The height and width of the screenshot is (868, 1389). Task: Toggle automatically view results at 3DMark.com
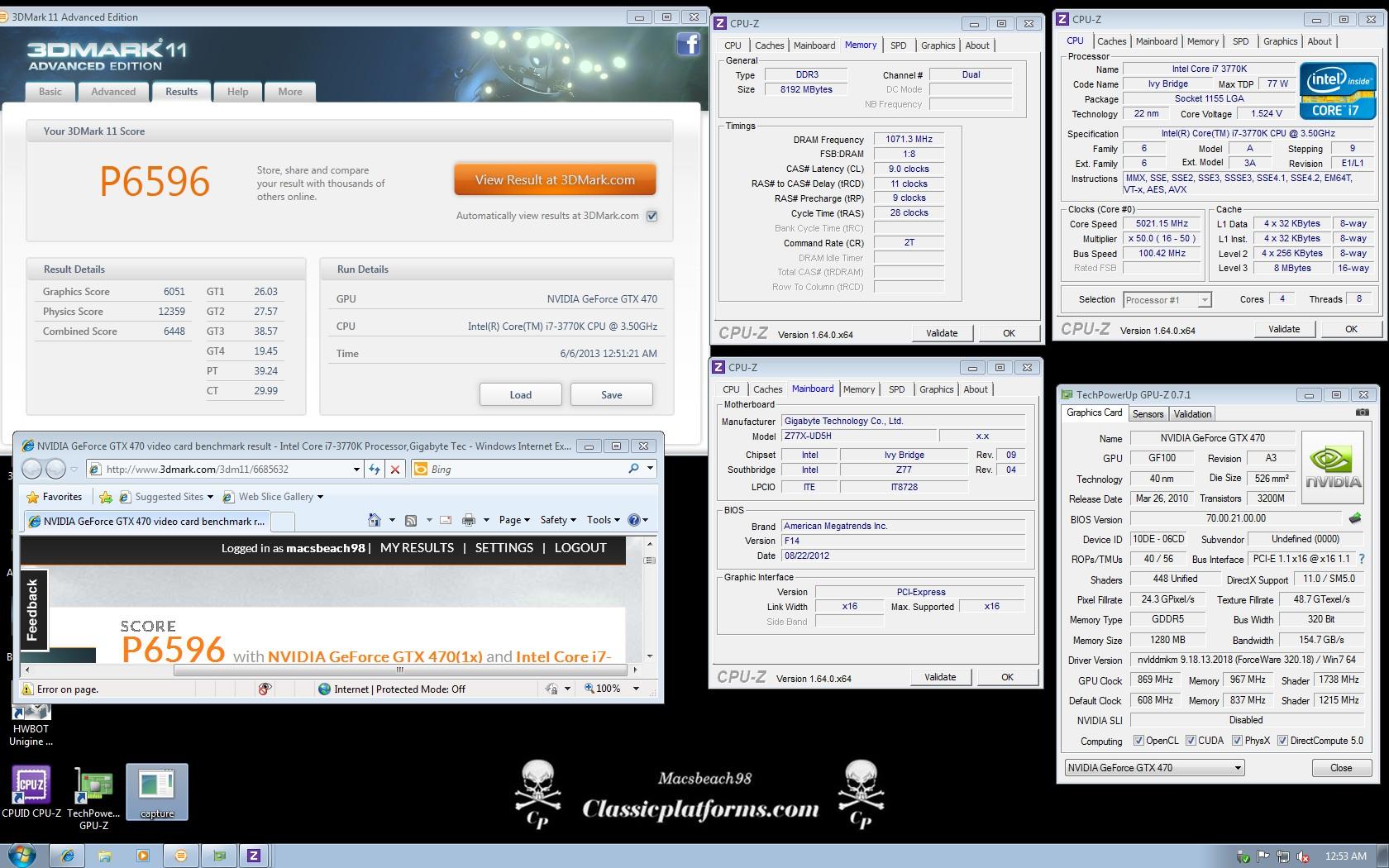(652, 216)
